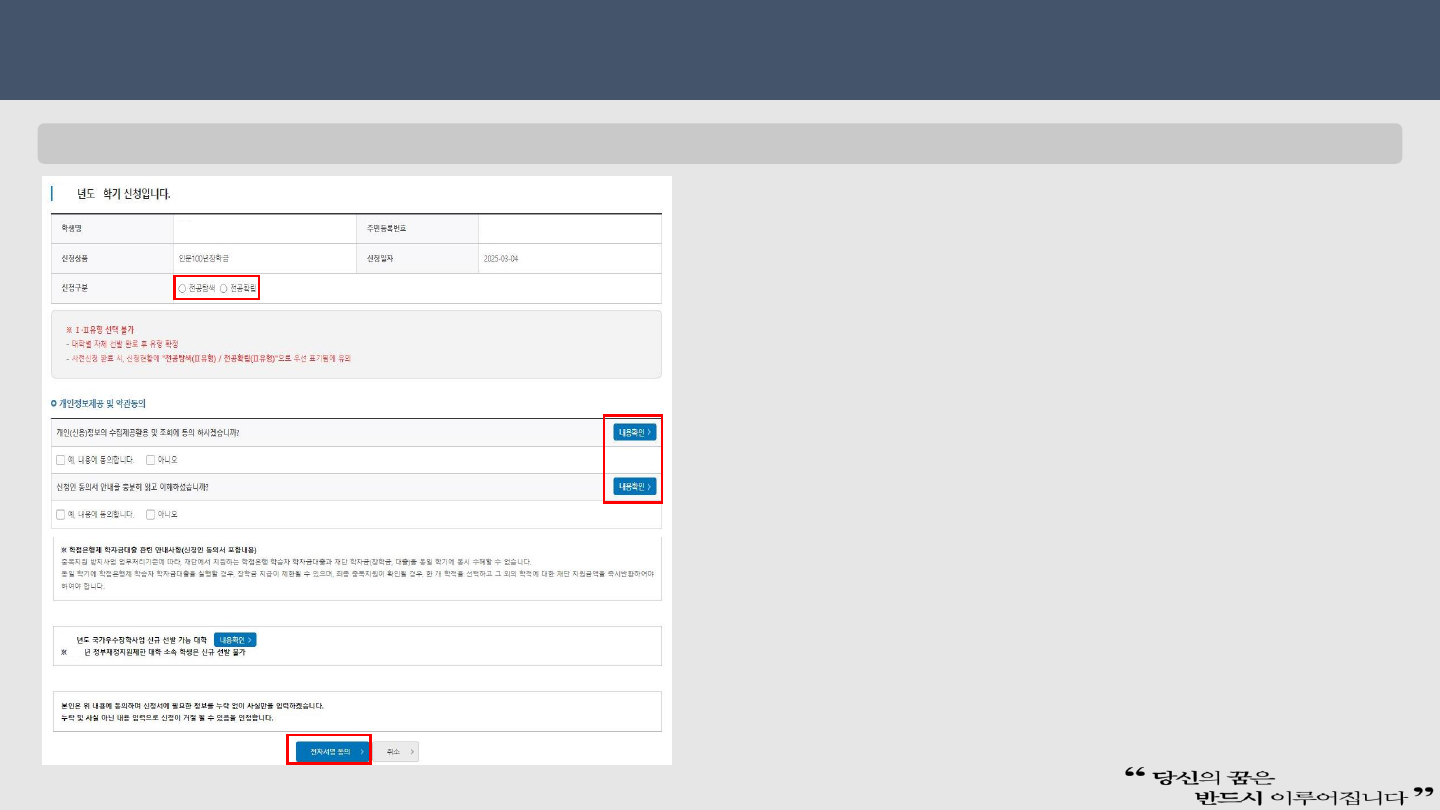
Task: Open 내용확인 for 신청인 동의서 안내
Action: [x=634, y=487]
